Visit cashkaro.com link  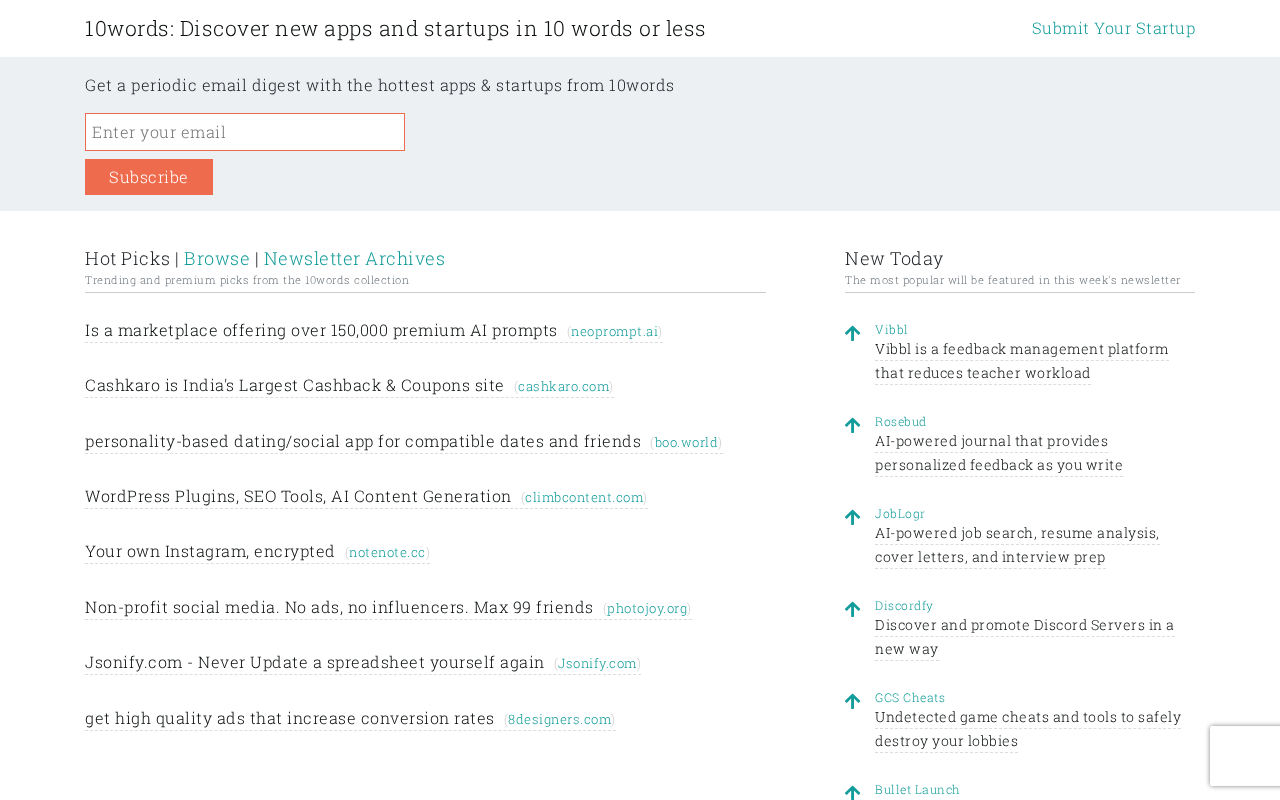pos(563,387)
